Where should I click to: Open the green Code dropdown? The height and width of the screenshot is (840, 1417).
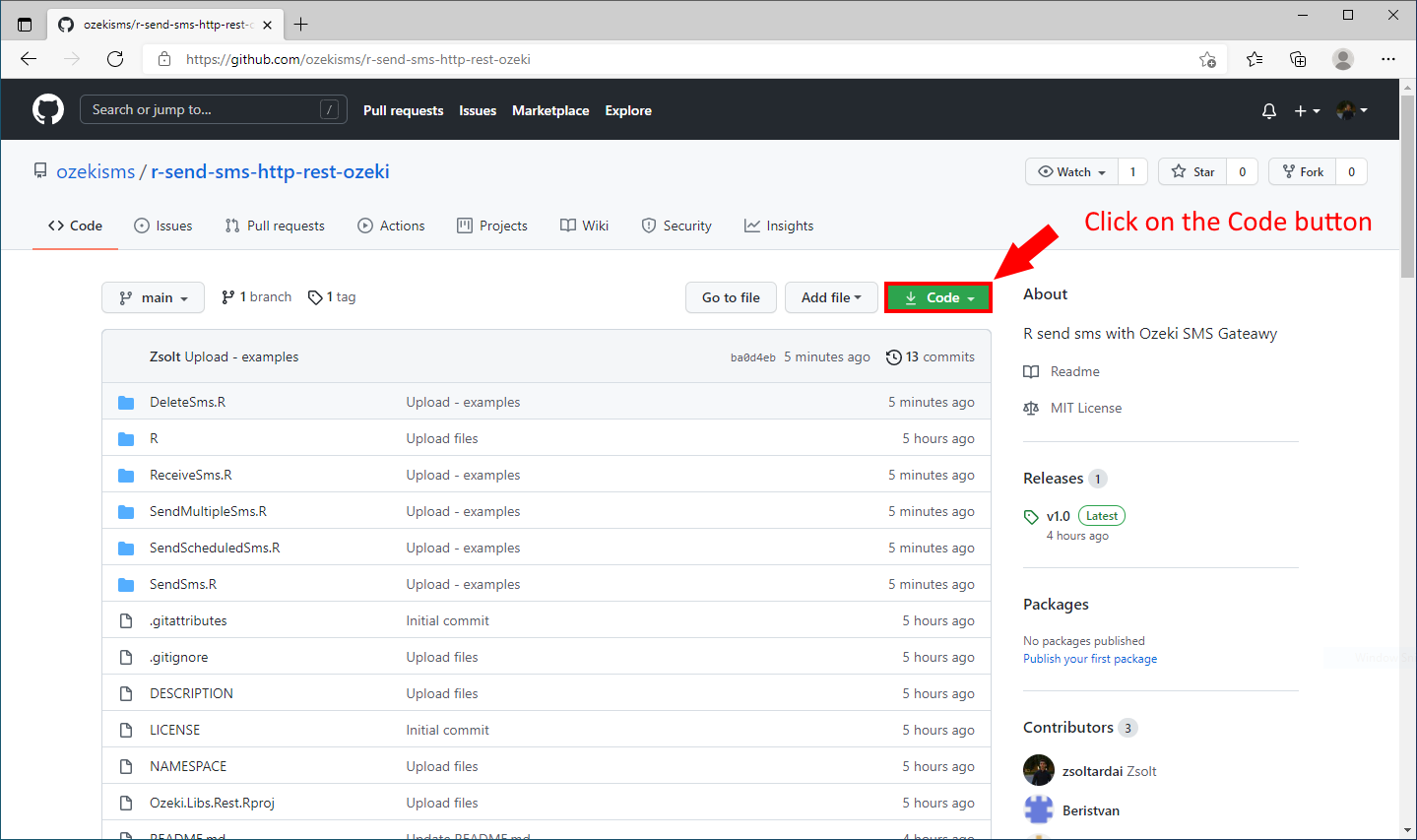[x=936, y=296]
